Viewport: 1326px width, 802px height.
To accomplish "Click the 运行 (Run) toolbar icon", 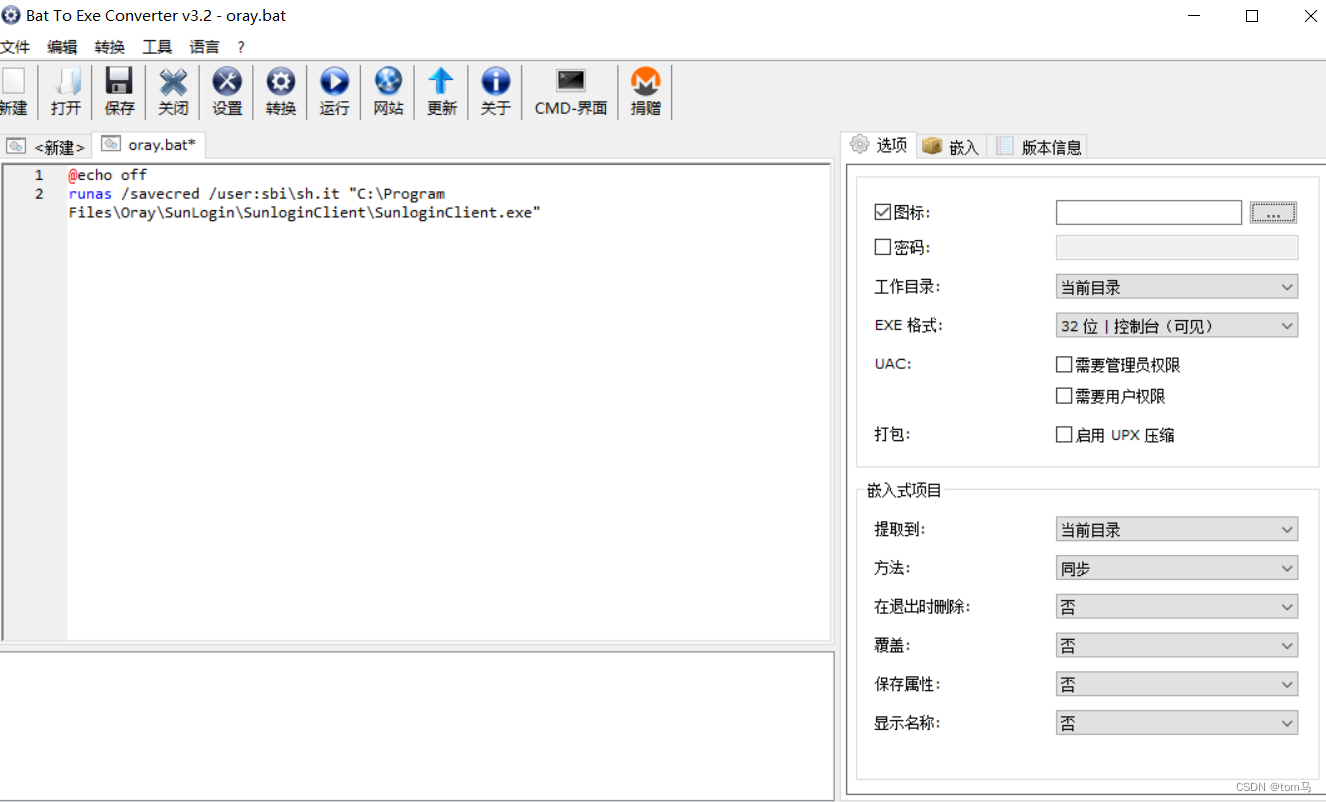I will pos(334,91).
